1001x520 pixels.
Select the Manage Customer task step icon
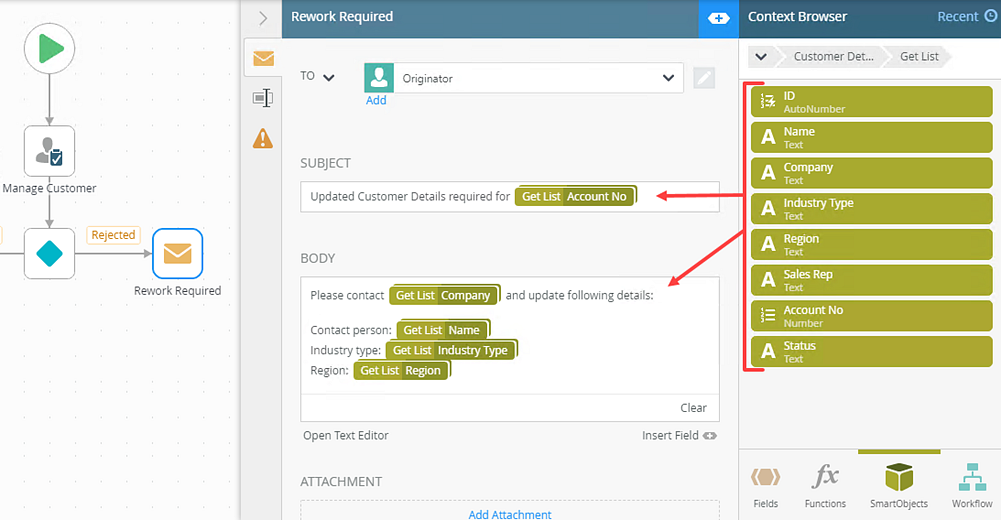tap(50, 151)
